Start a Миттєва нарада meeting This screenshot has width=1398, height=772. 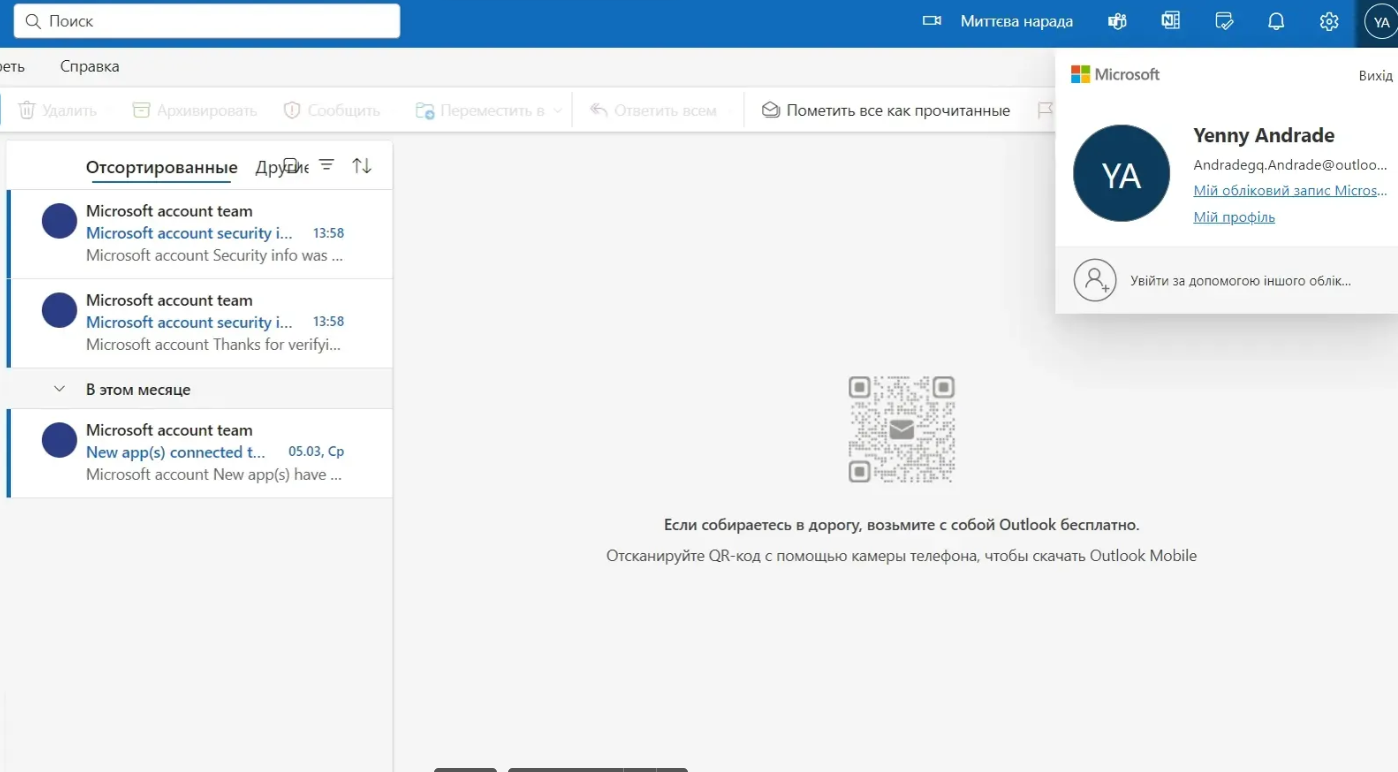coord(997,21)
